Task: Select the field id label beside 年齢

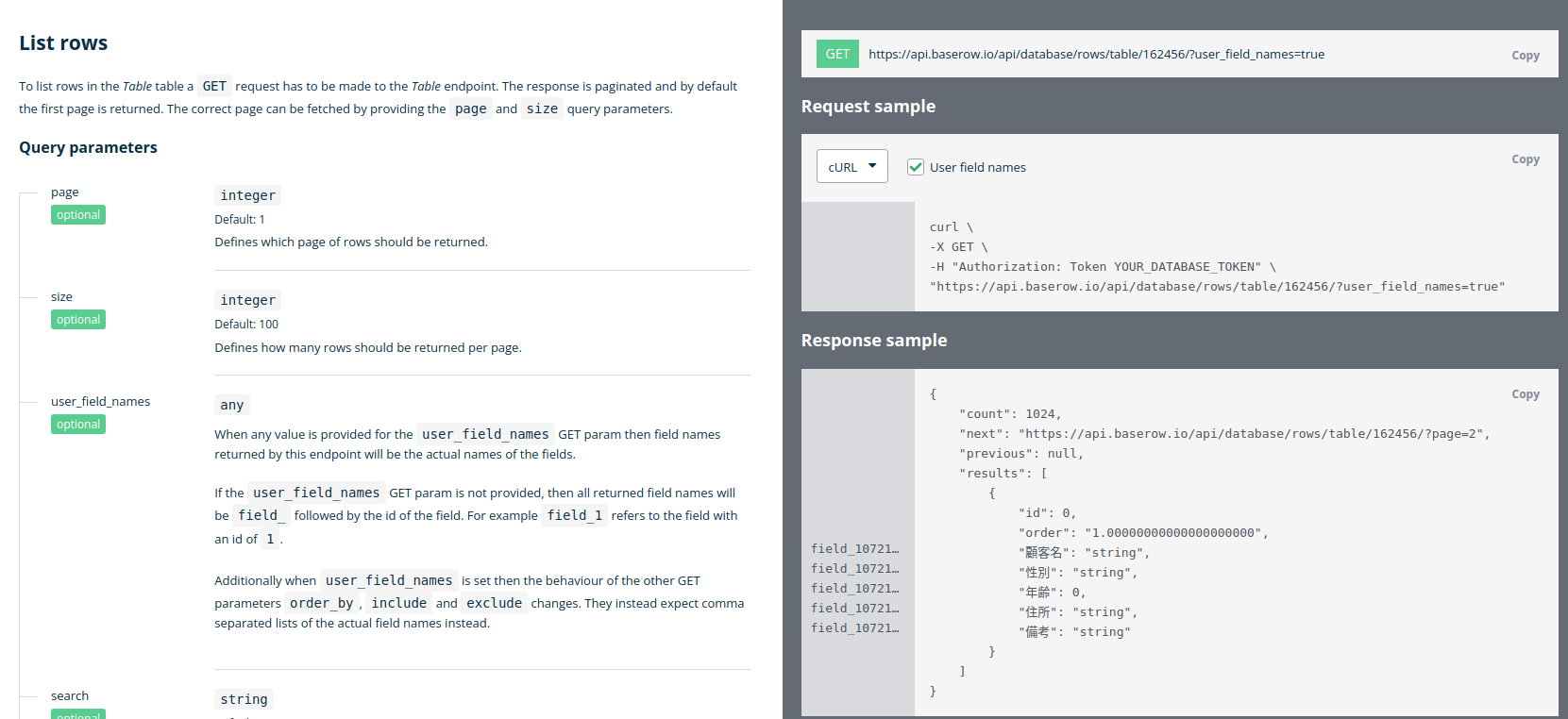Action: 854,589
